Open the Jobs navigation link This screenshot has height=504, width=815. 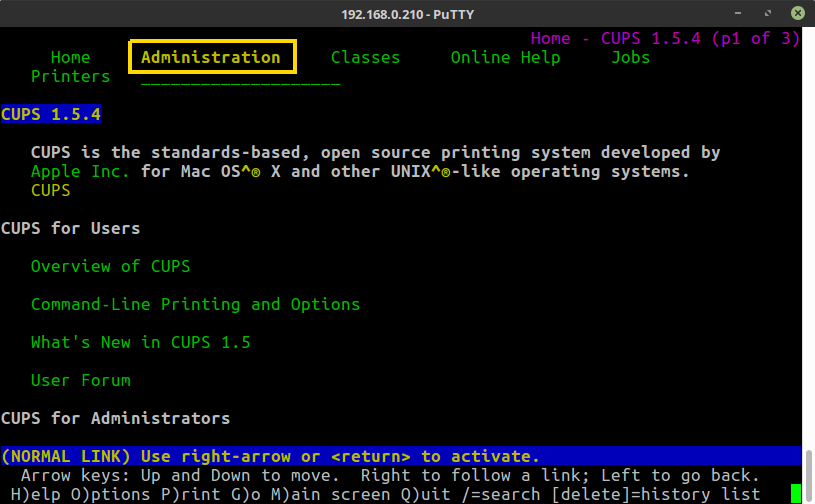630,57
